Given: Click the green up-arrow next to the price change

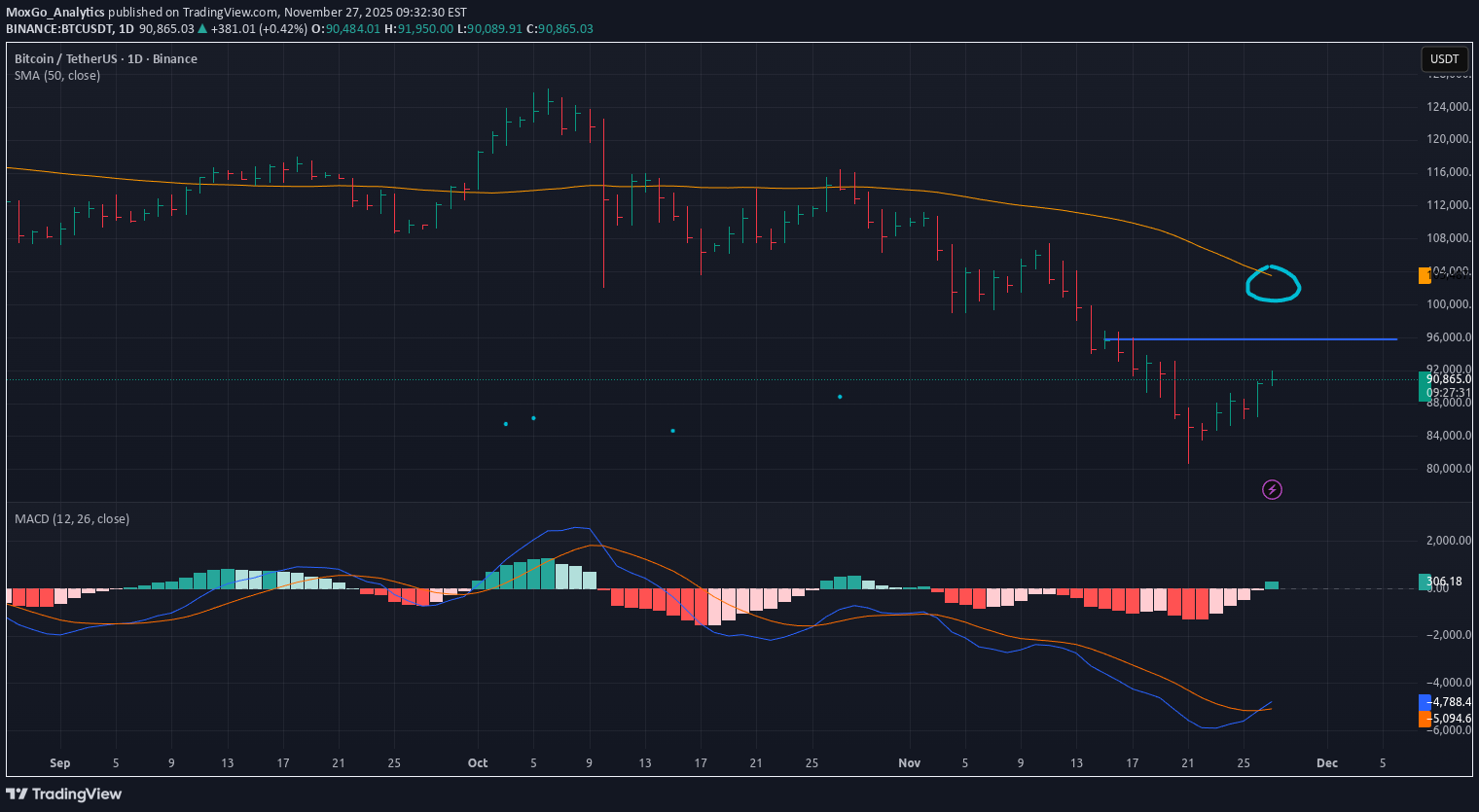Looking at the screenshot, I should tap(201, 28).
